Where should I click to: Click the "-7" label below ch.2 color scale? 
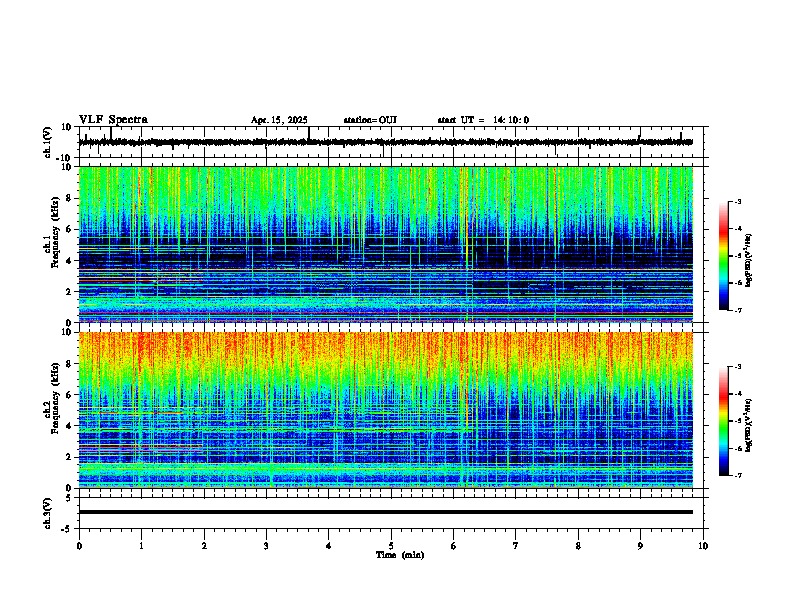tap(738, 475)
